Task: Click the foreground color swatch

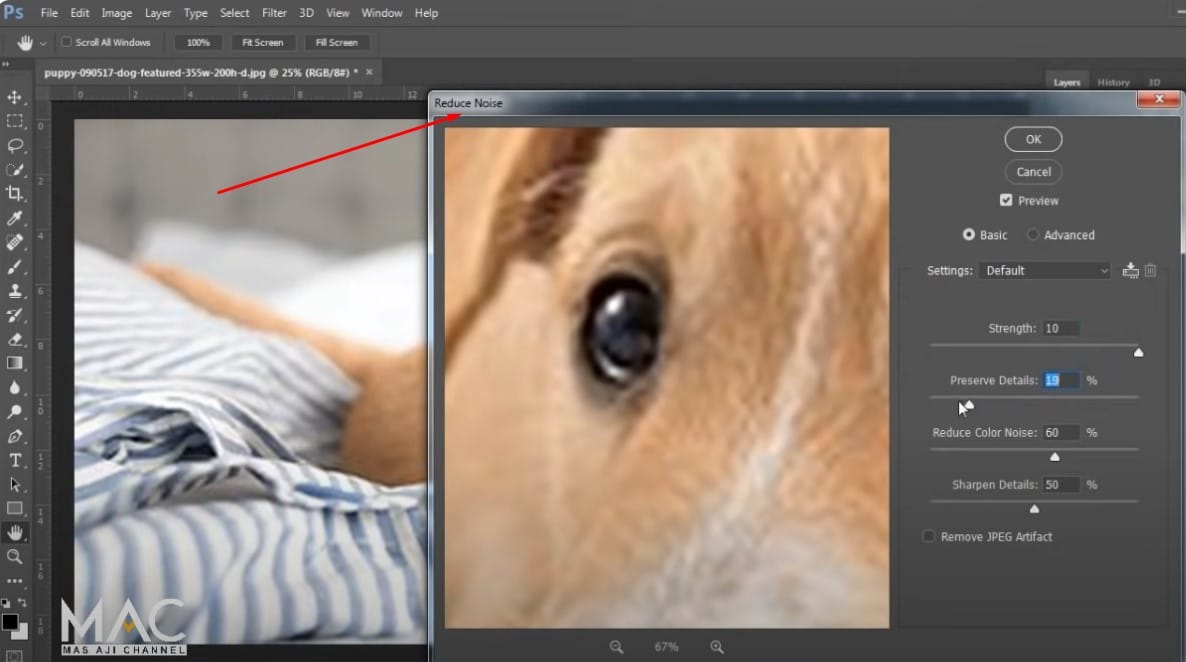Action: click(10, 622)
